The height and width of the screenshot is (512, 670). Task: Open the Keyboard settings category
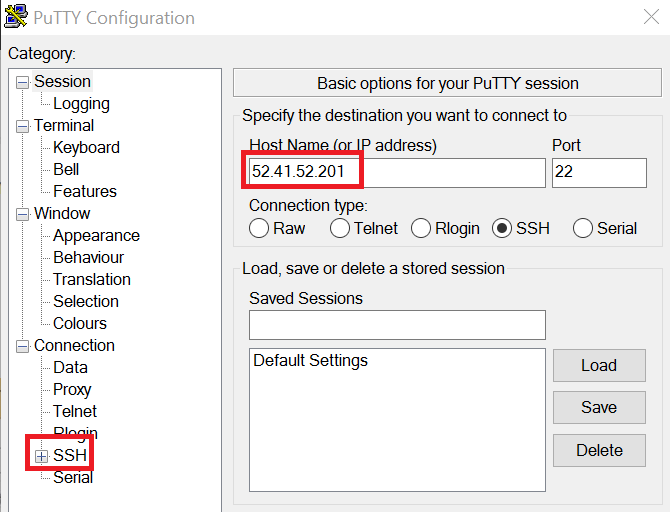(x=86, y=147)
